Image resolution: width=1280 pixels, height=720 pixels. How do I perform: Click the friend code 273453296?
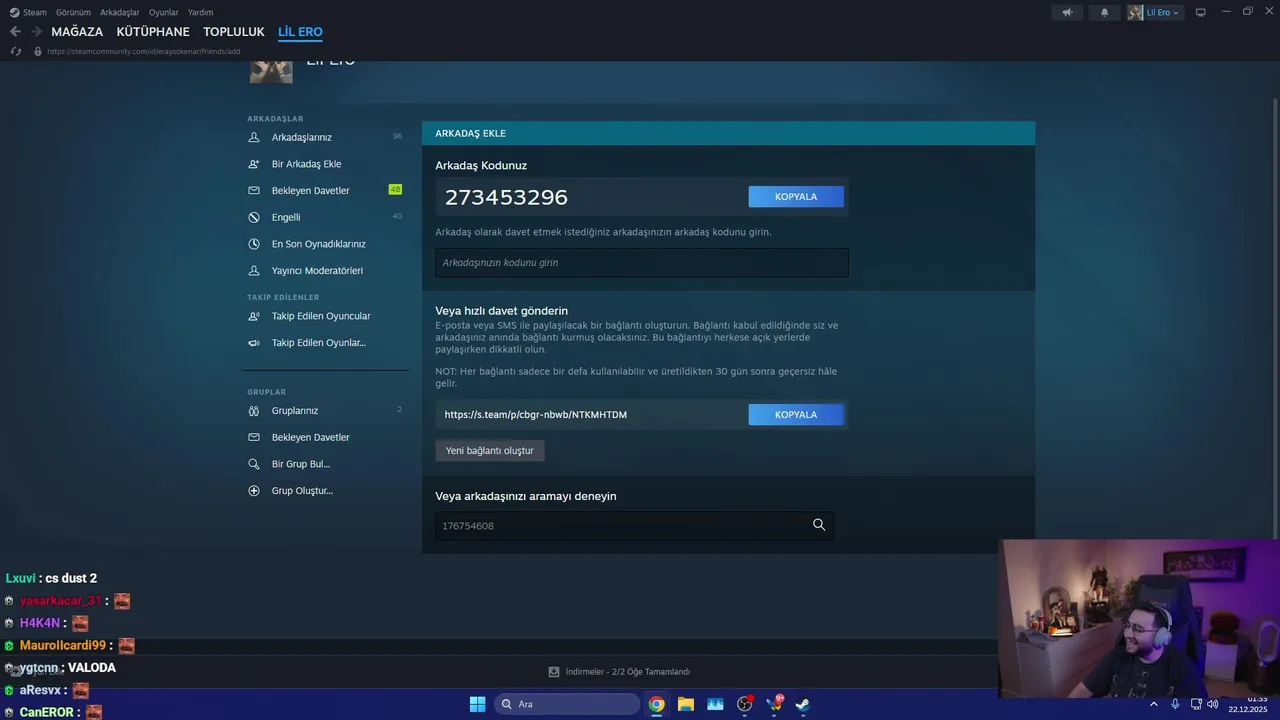pyautogui.click(x=506, y=197)
